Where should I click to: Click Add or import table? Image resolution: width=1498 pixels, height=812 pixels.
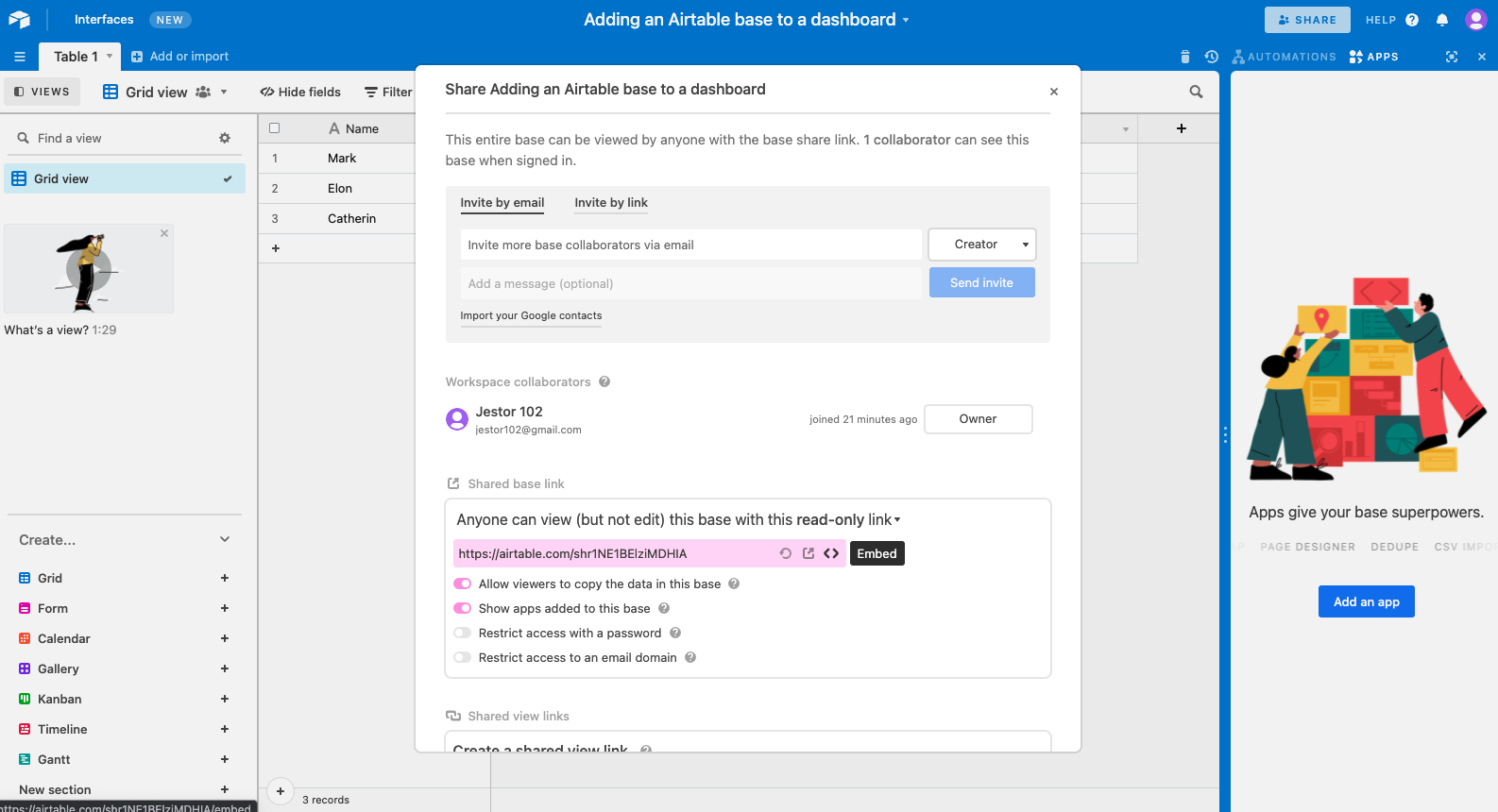tap(179, 57)
